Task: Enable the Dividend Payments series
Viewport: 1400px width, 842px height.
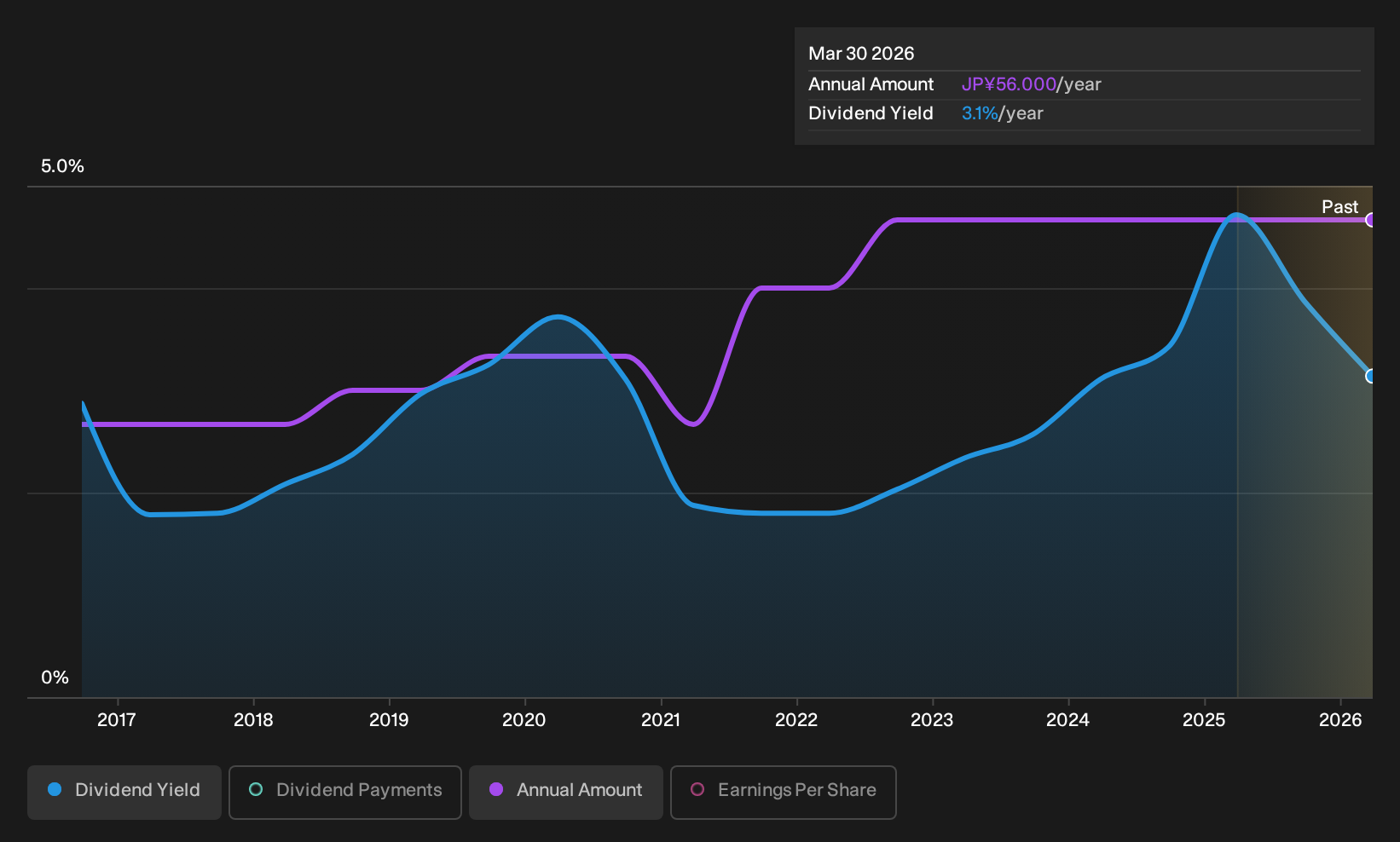Action: (x=345, y=792)
